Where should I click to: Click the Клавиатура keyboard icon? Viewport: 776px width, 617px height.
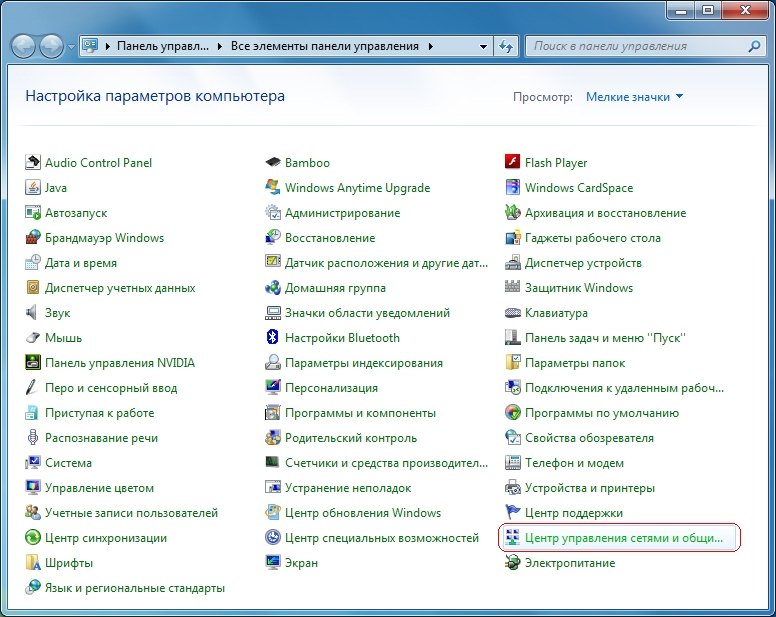tap(513, 313)
